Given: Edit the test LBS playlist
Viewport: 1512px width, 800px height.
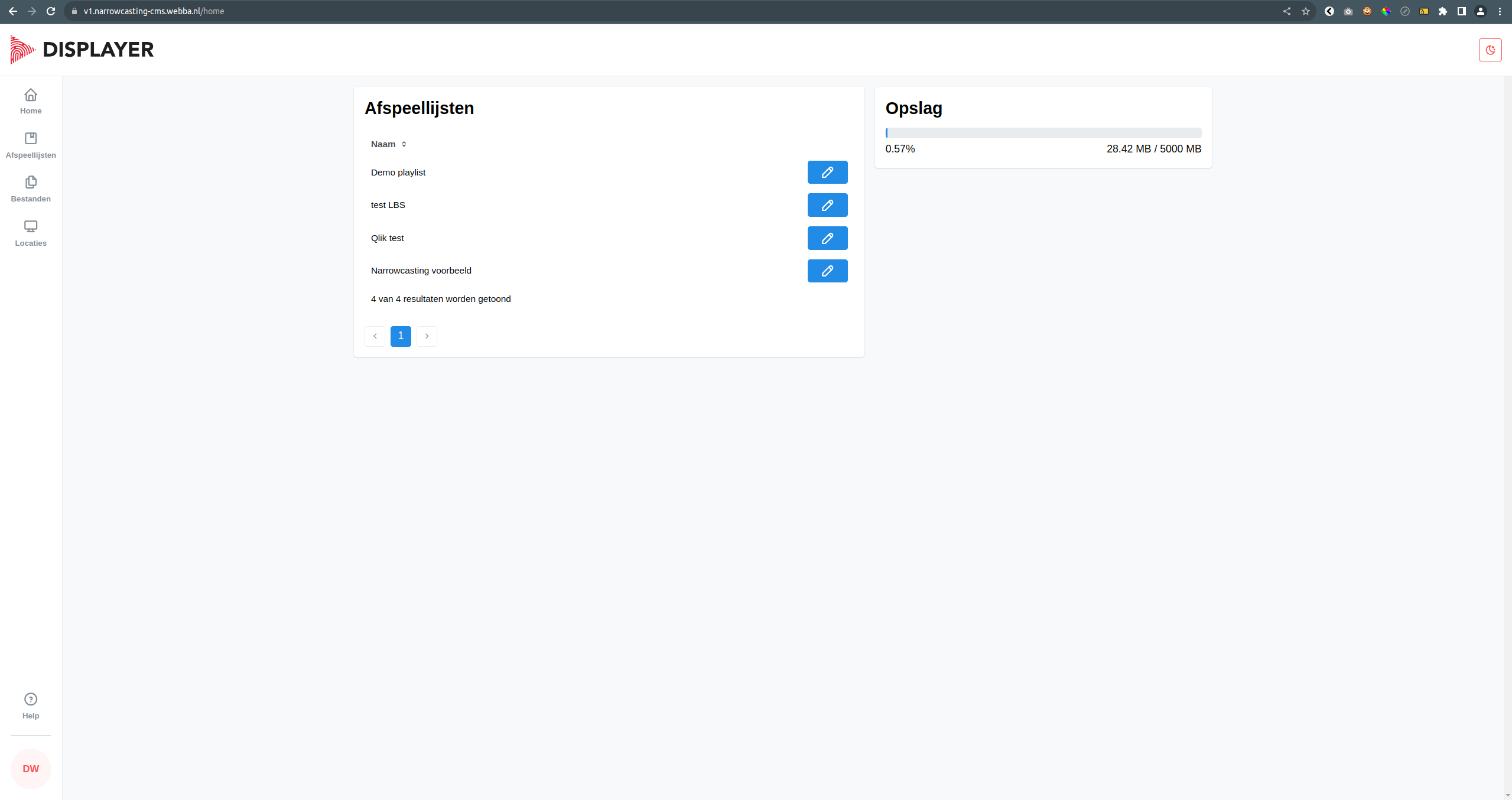Looking at the screenshot, I should coord(827,205).
